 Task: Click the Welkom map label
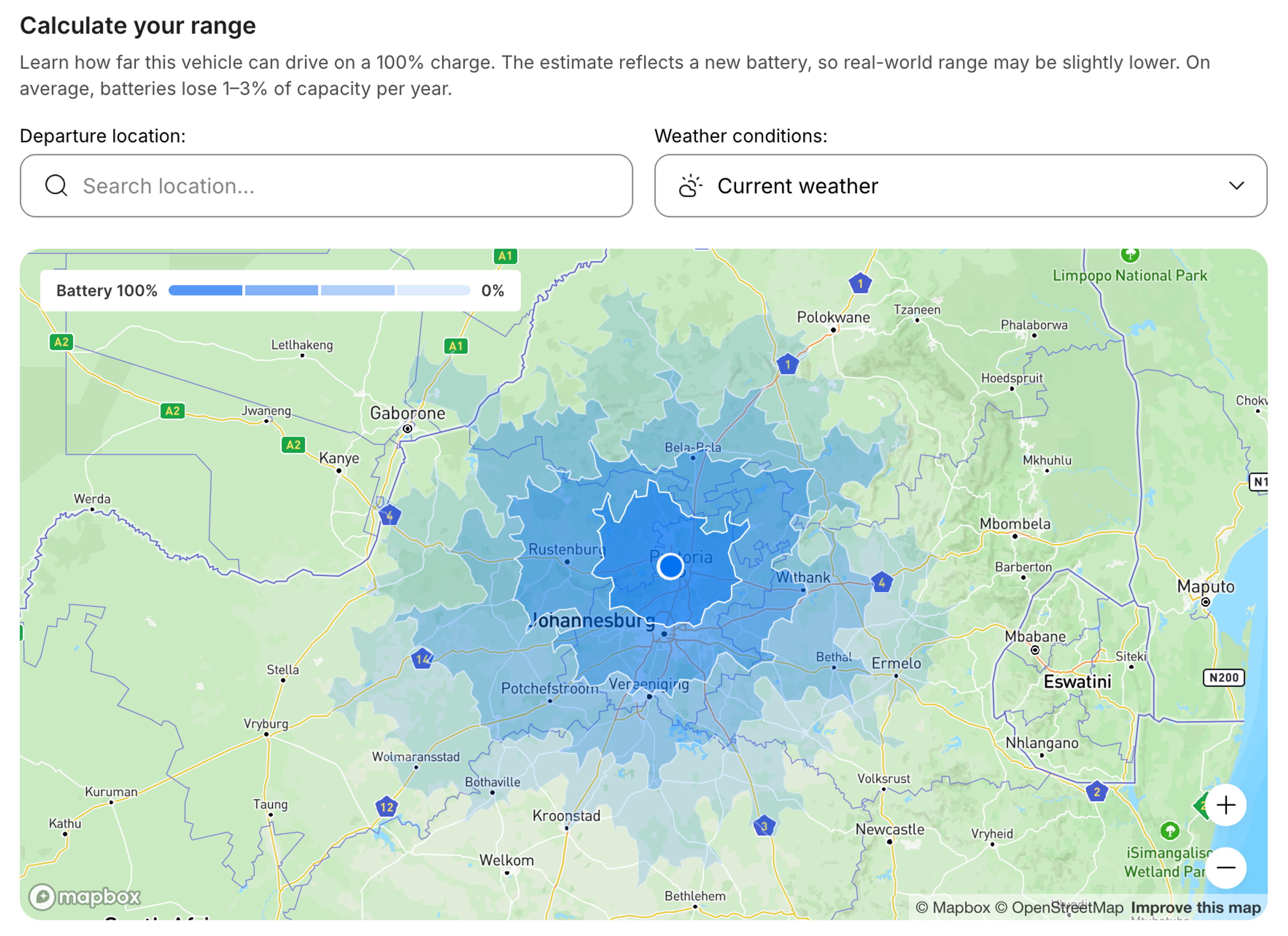[x=506, y=860]
